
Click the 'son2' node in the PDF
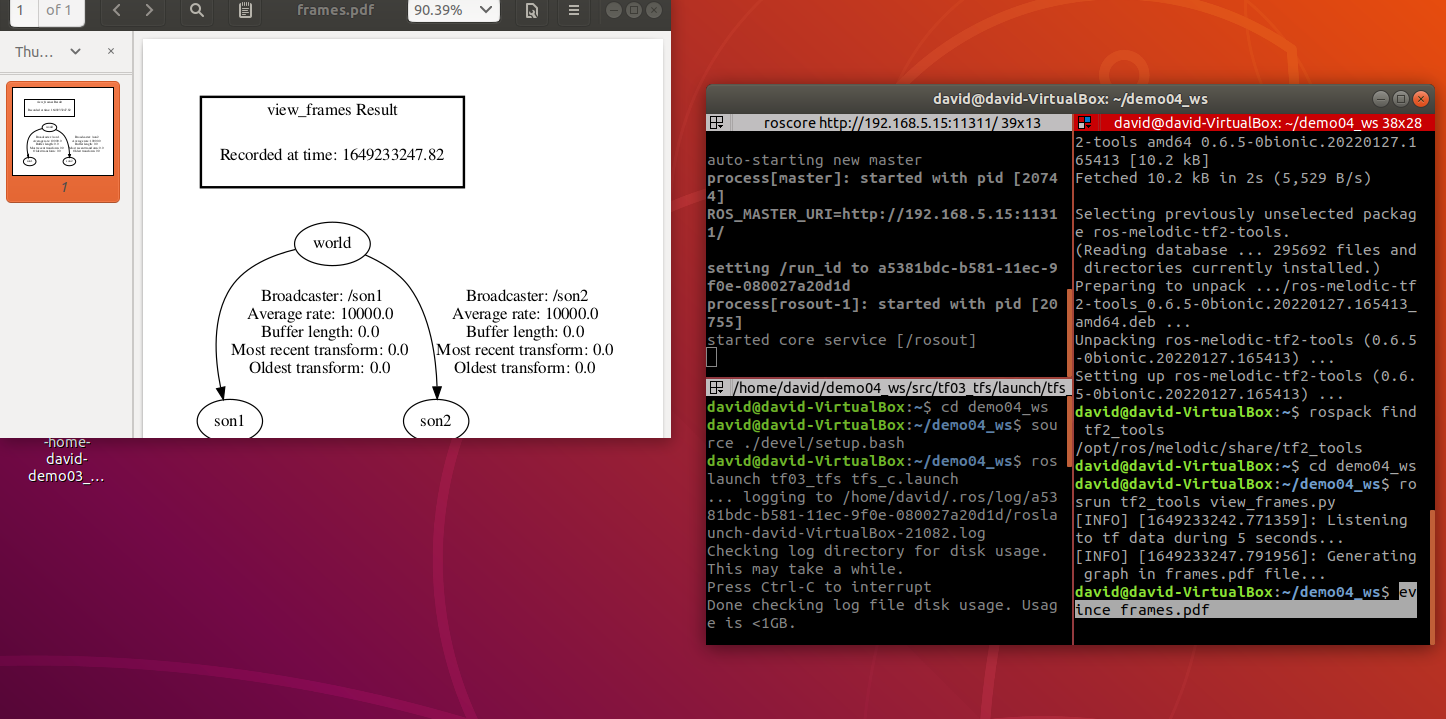point(435,421)
